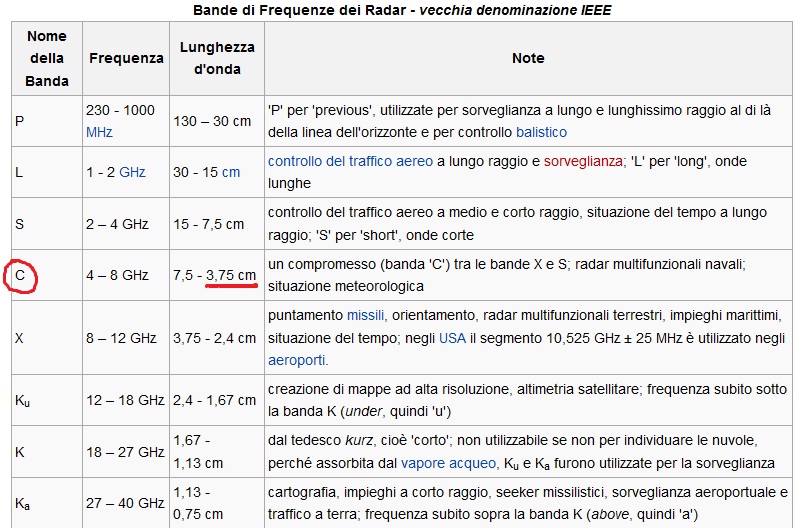This screenshot has width=797, height=528.
Task: Click the 'Frequenza' column header
Action: pyautogui.click(x=126, y=58)
